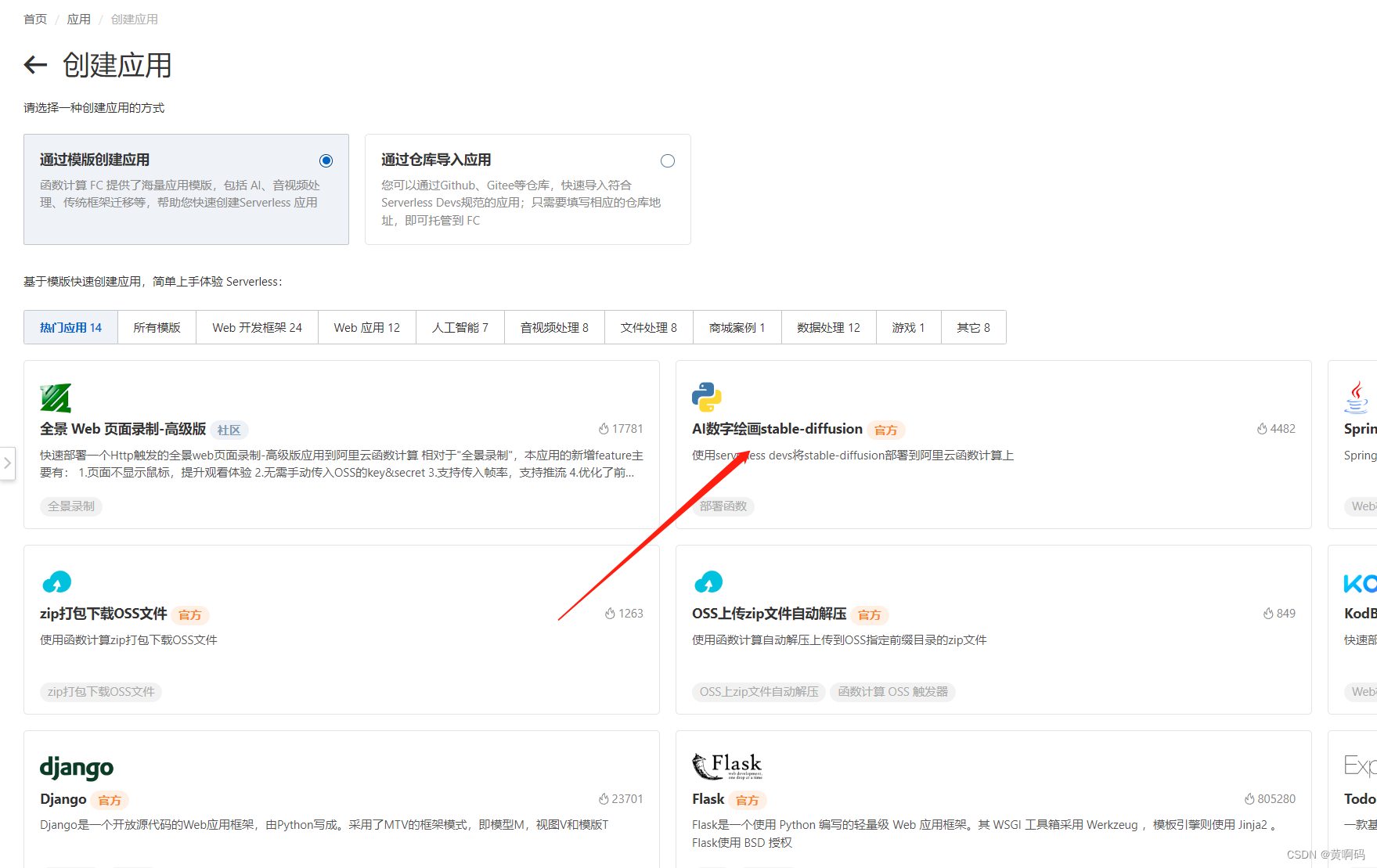Go to 首页 in breadcrumb
Image resolution: width=1377 pixels, height=868 pixels.
coord(35,19)
